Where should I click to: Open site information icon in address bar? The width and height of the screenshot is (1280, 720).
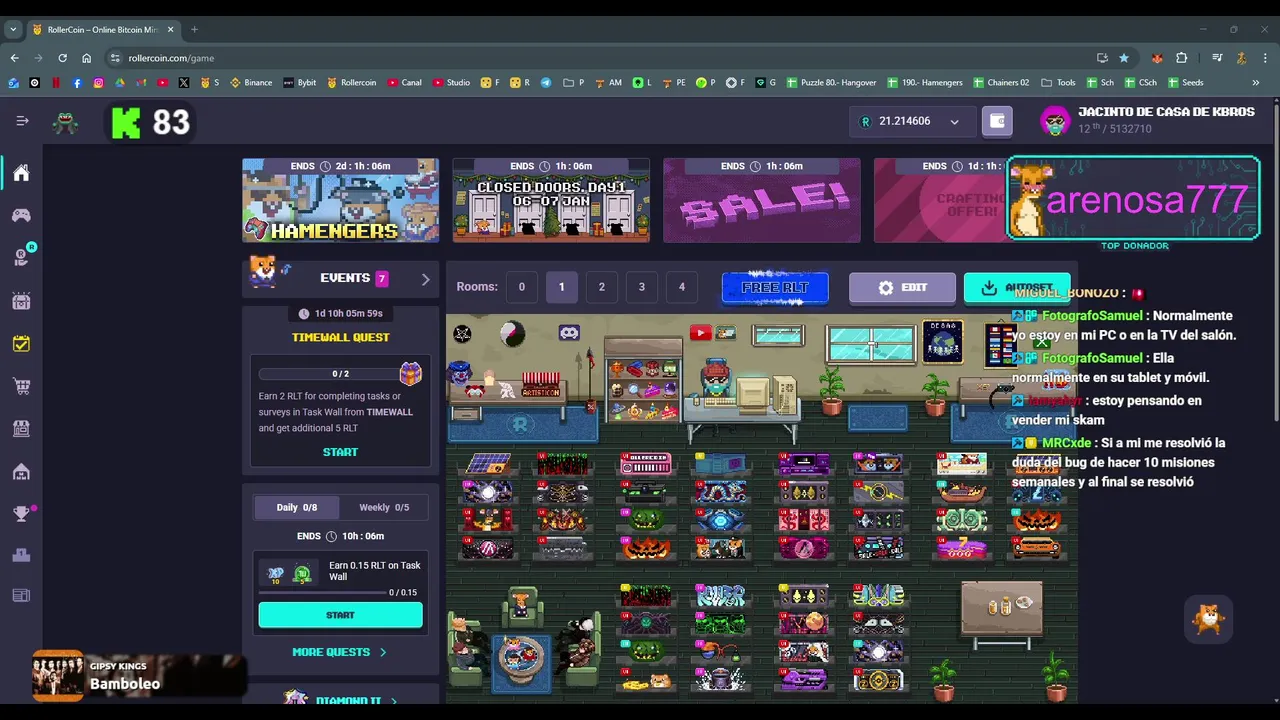[115, 58]
